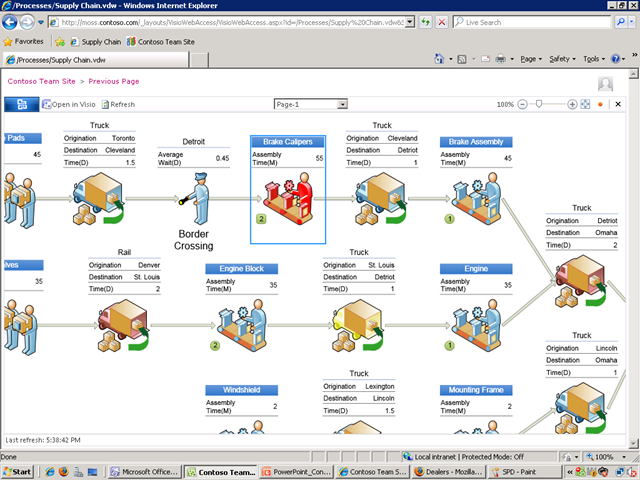Open the Print options dropdown arrow
This screenshot has width=640, height=480.
point(512,59)
